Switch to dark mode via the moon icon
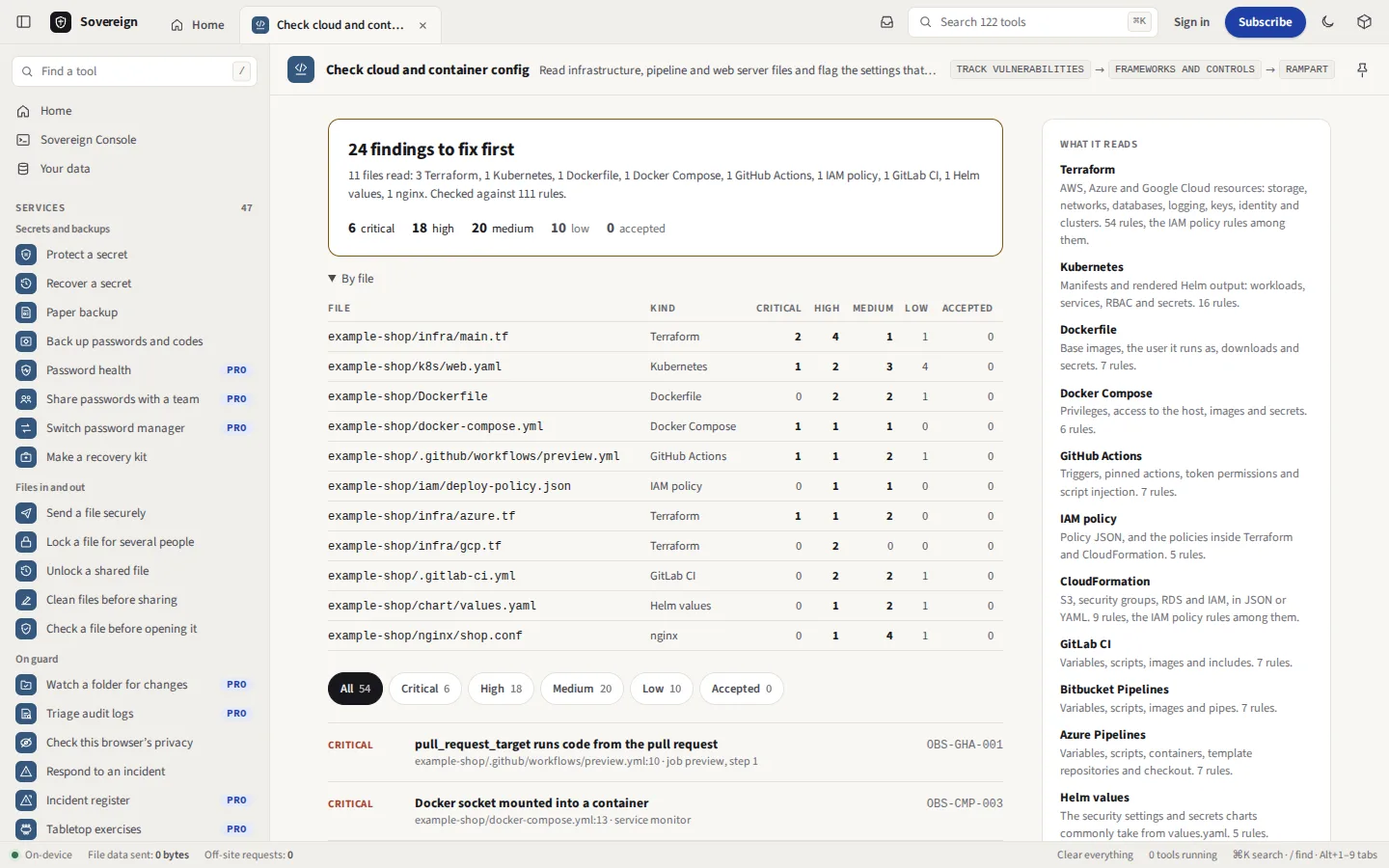Viewport: 1389px width, 868px height. (x=1328, y=22)
